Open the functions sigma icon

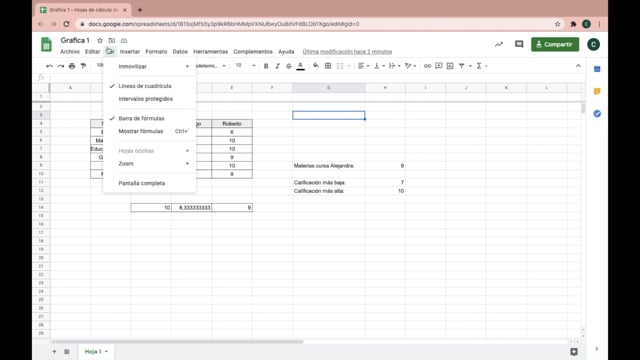coord(479,66)
